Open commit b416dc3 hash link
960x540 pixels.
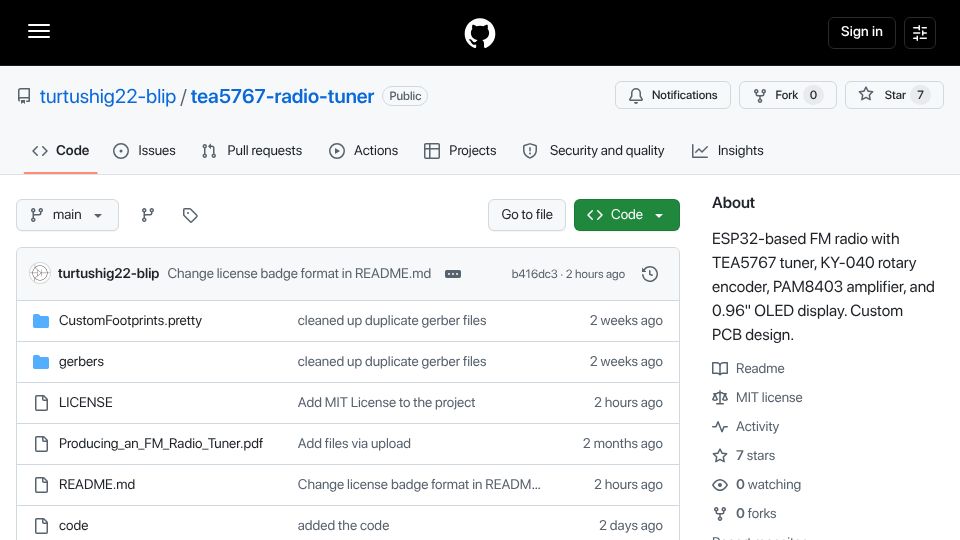(x=534, y=274)
